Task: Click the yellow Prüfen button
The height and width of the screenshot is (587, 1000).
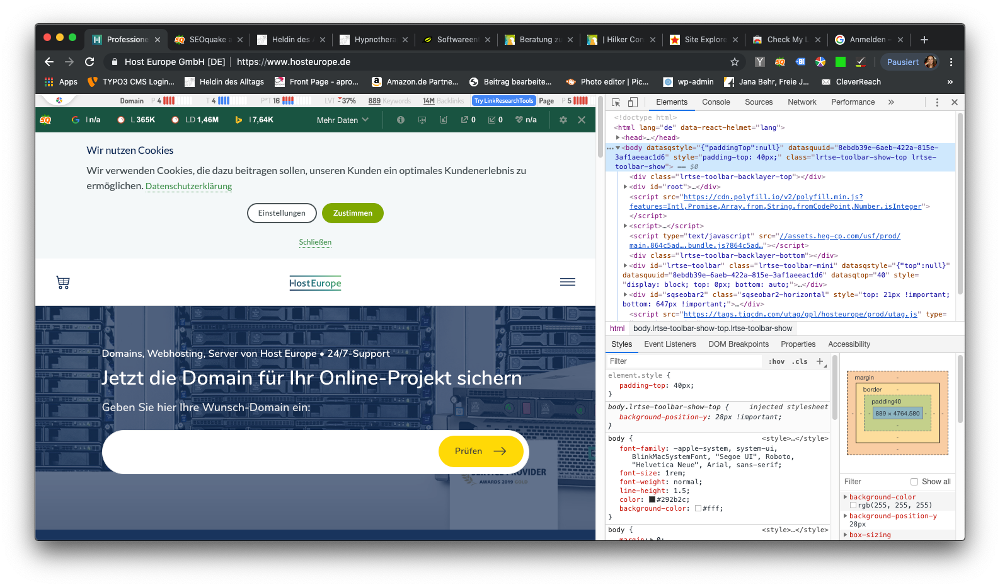Action: pyautogui.click(x=481, y=451)
